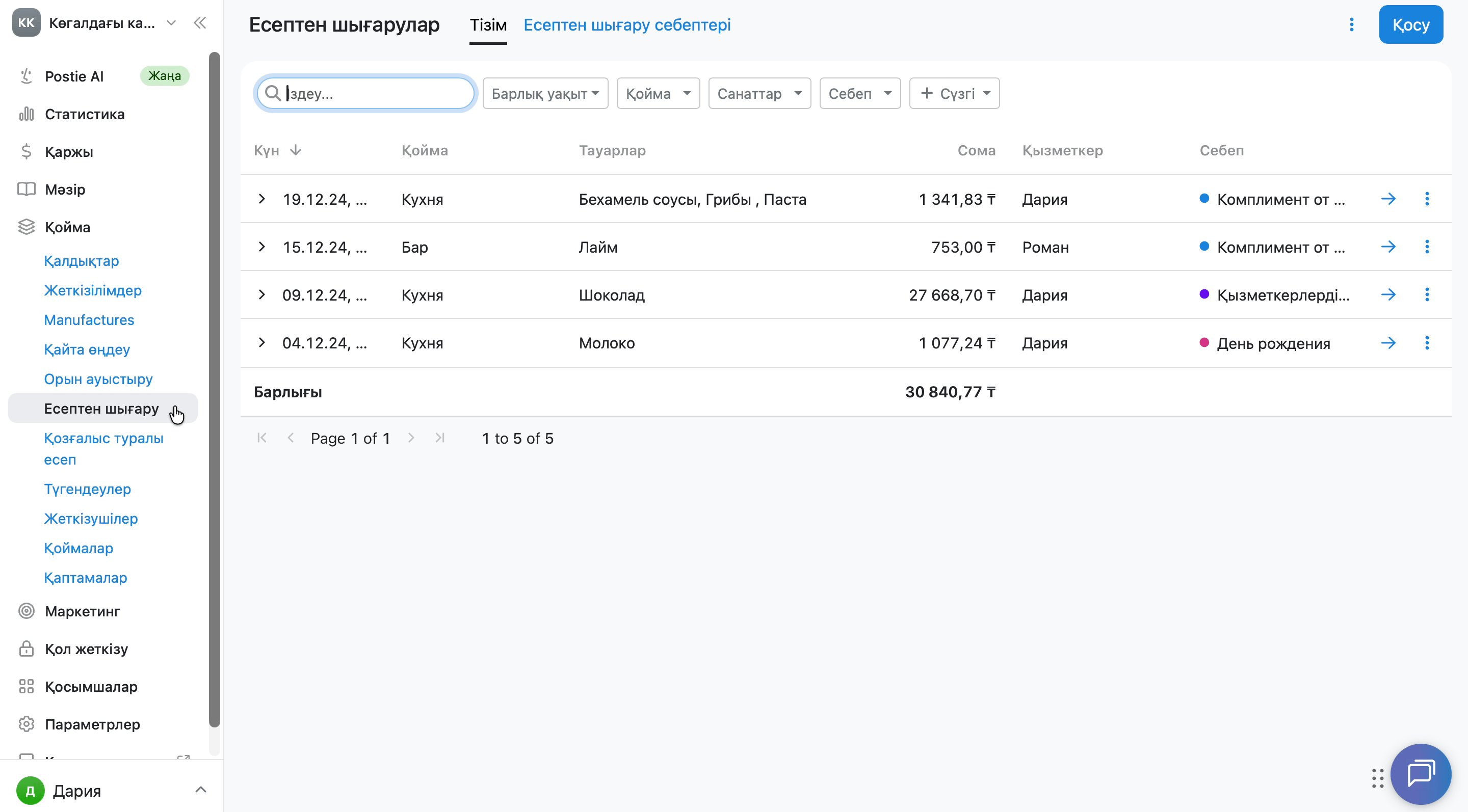This screenshot has height=812, width=1468.
Task: Open Жеткізушілер link
Action: click(91, 519)
